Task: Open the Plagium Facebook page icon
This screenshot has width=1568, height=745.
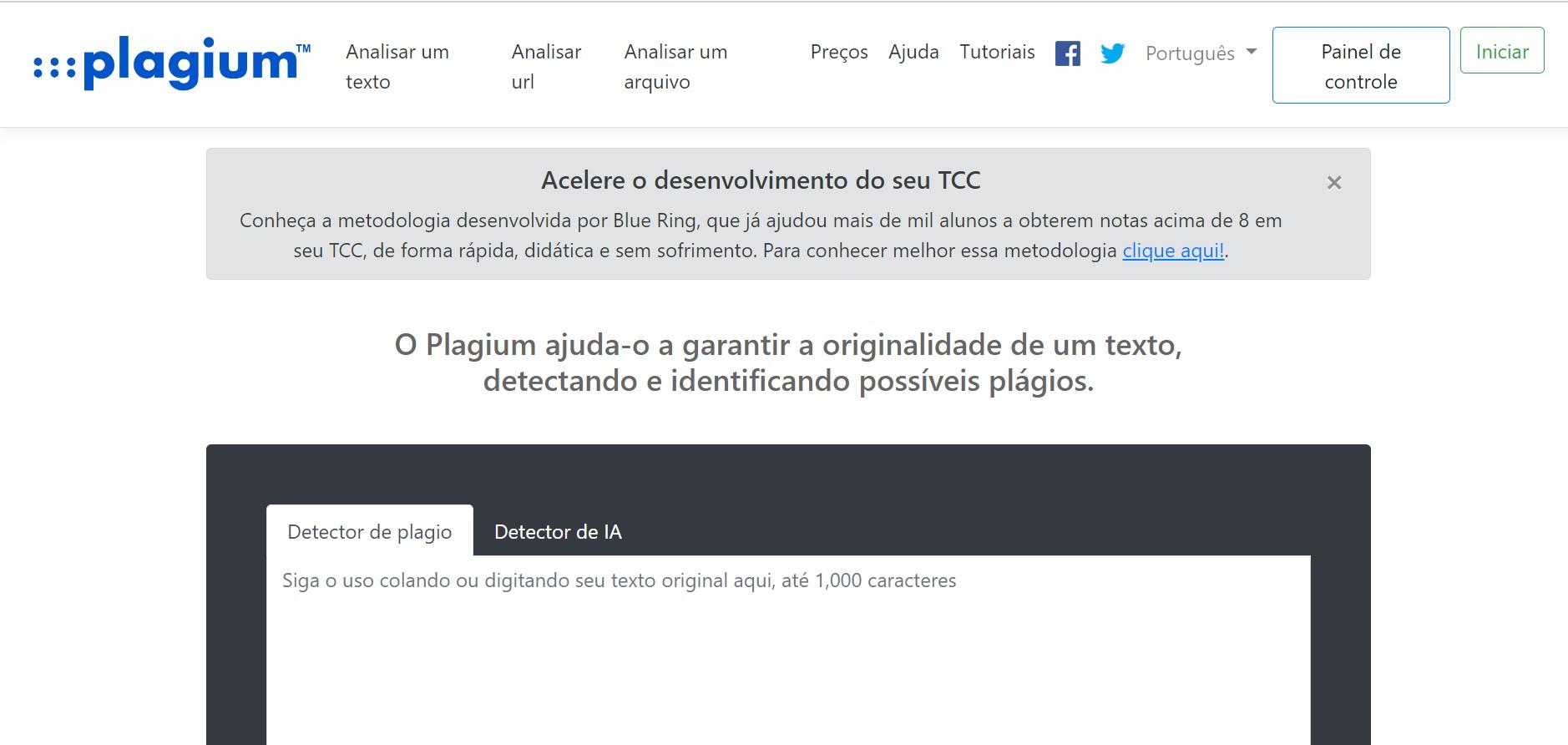Action: point(1067,53)
